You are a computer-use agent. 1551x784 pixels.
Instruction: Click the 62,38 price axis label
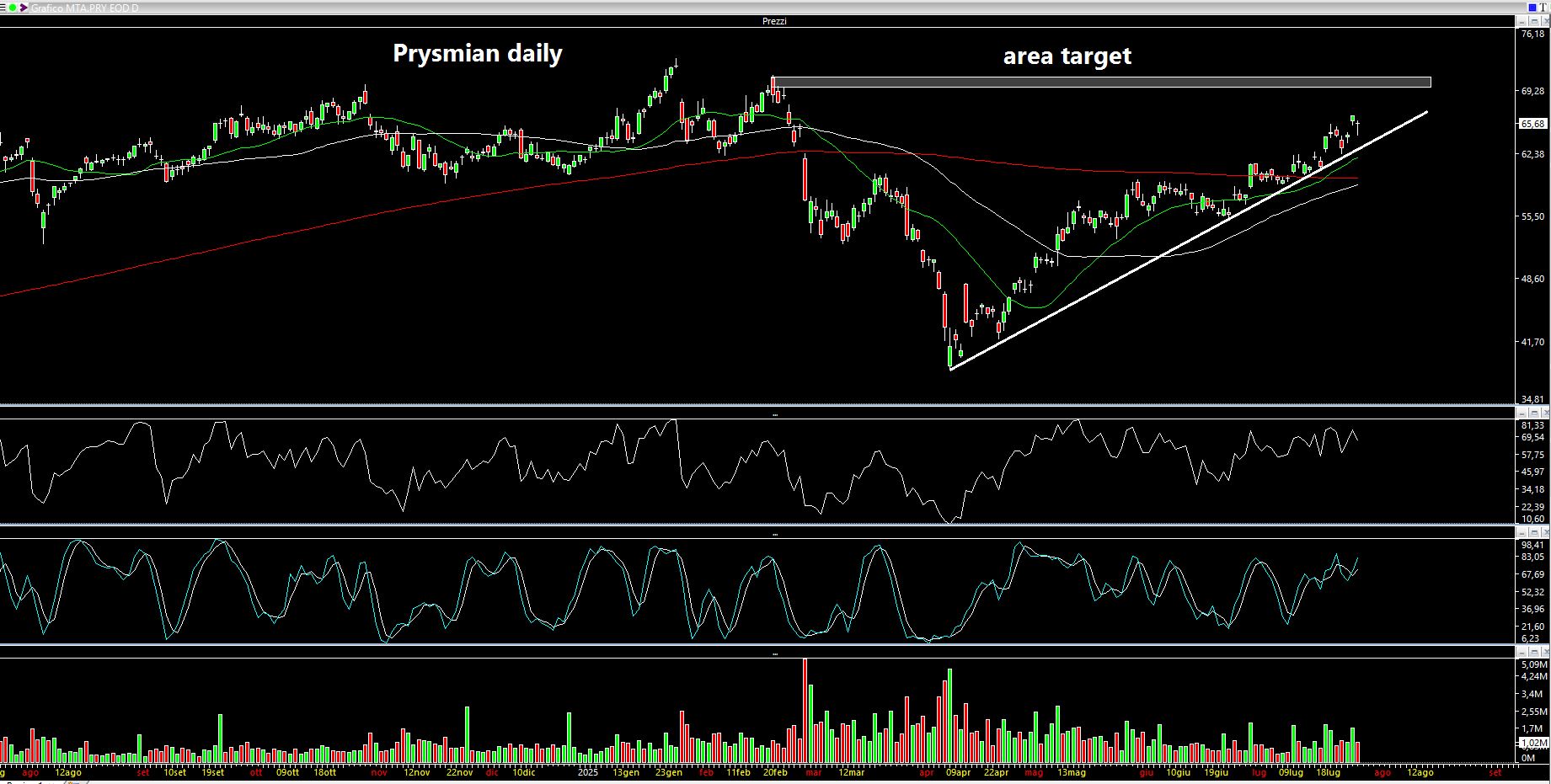1532,154
